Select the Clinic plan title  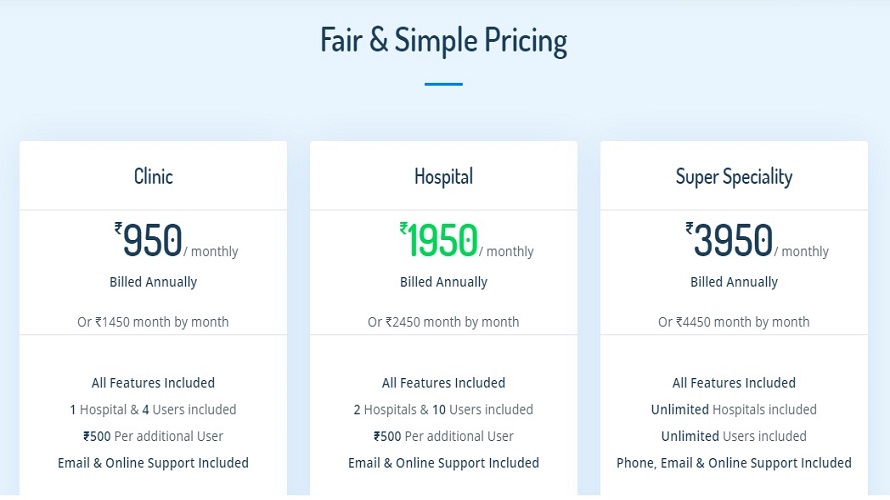click(x=153, y=177)
